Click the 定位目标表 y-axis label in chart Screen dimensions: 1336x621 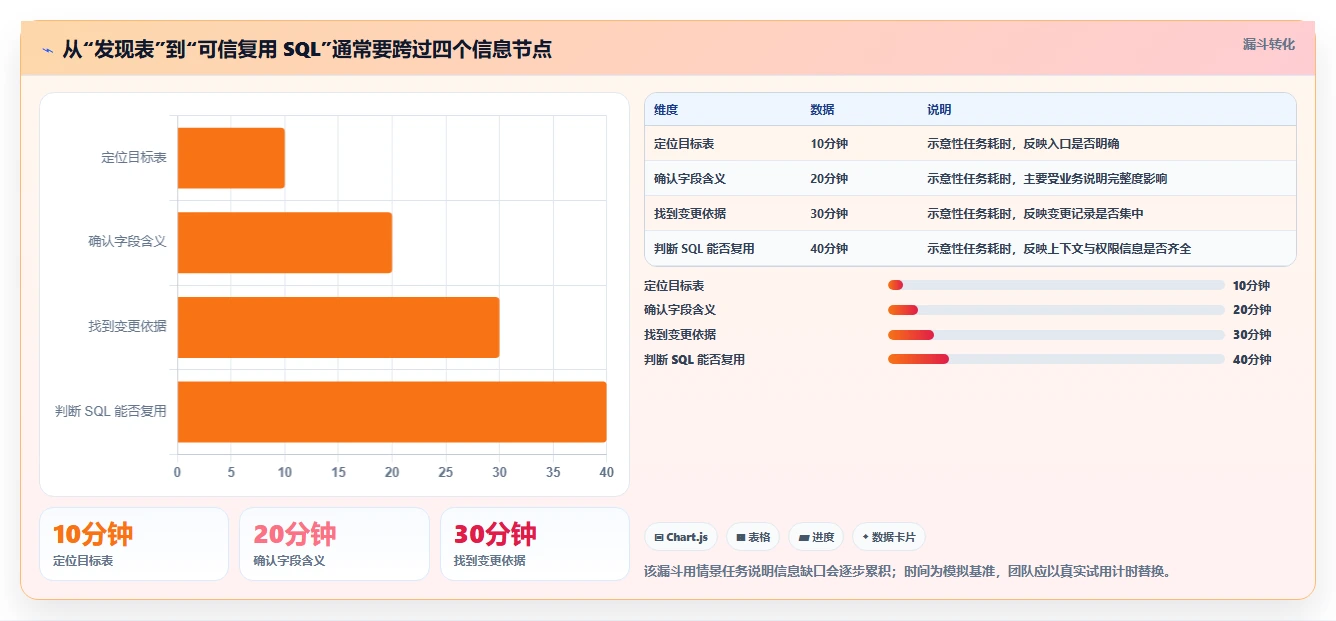pyautogui.click(x=134, y=158)
